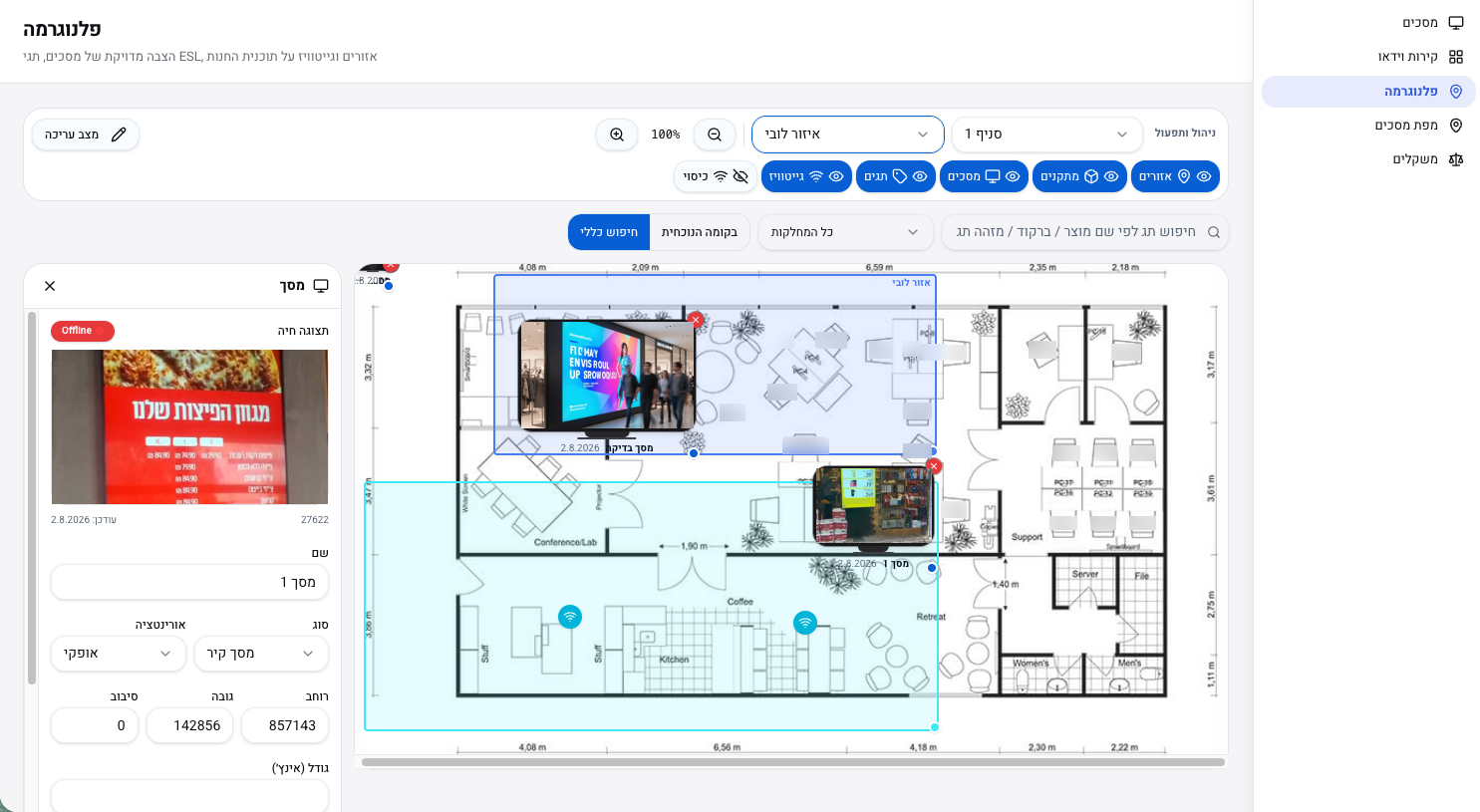The image size is (1480, 812).
Task: Open the קירות וידאו sidebar item
Action: (x=1368, y=57)
